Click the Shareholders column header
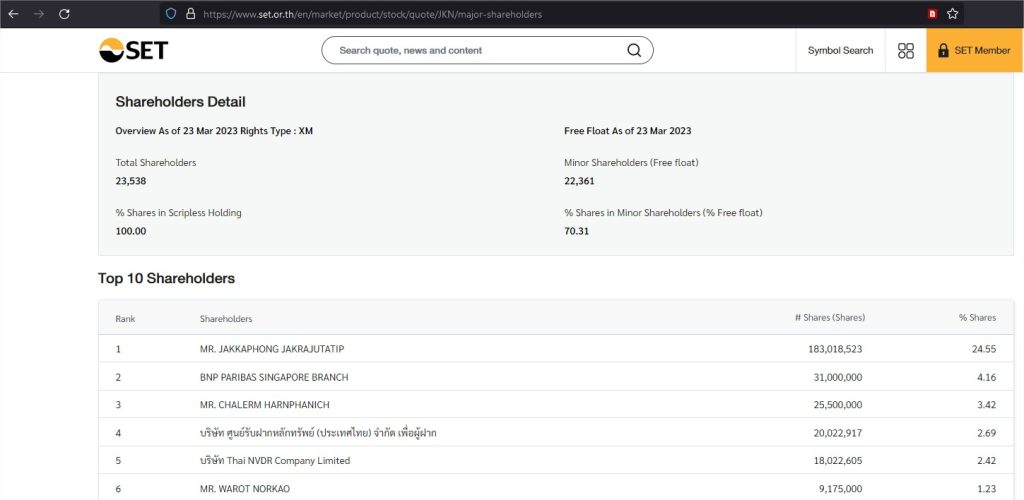This screenshot has width=1024, height=500. 226,318
